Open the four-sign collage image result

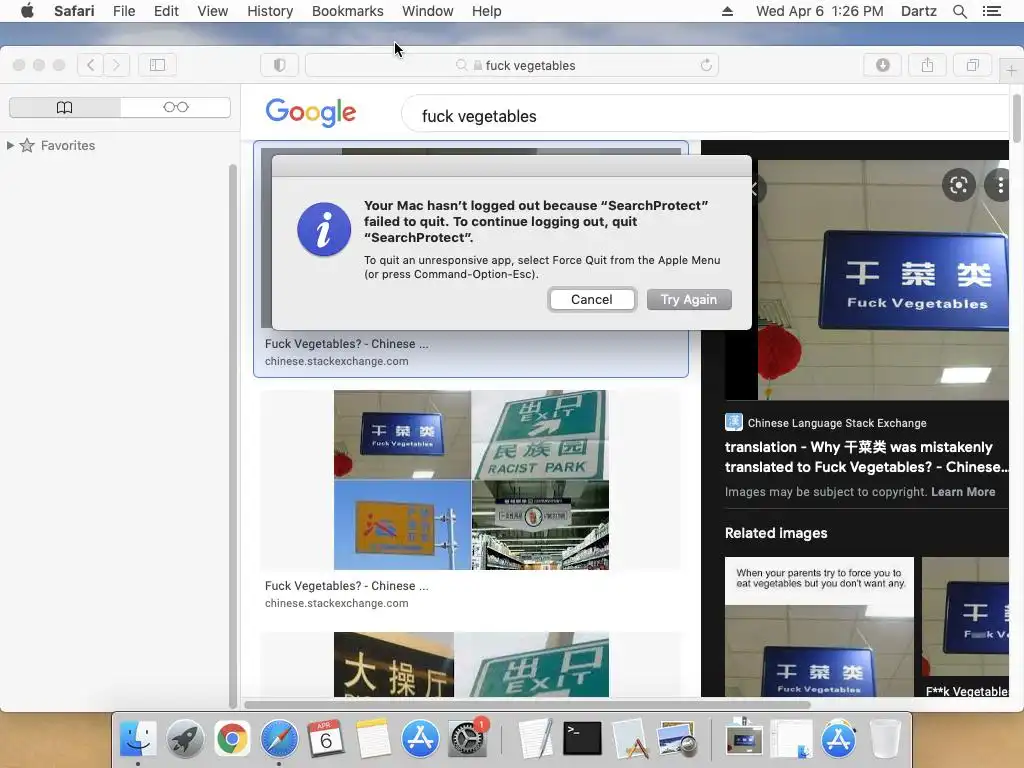(x=471, y=480)
